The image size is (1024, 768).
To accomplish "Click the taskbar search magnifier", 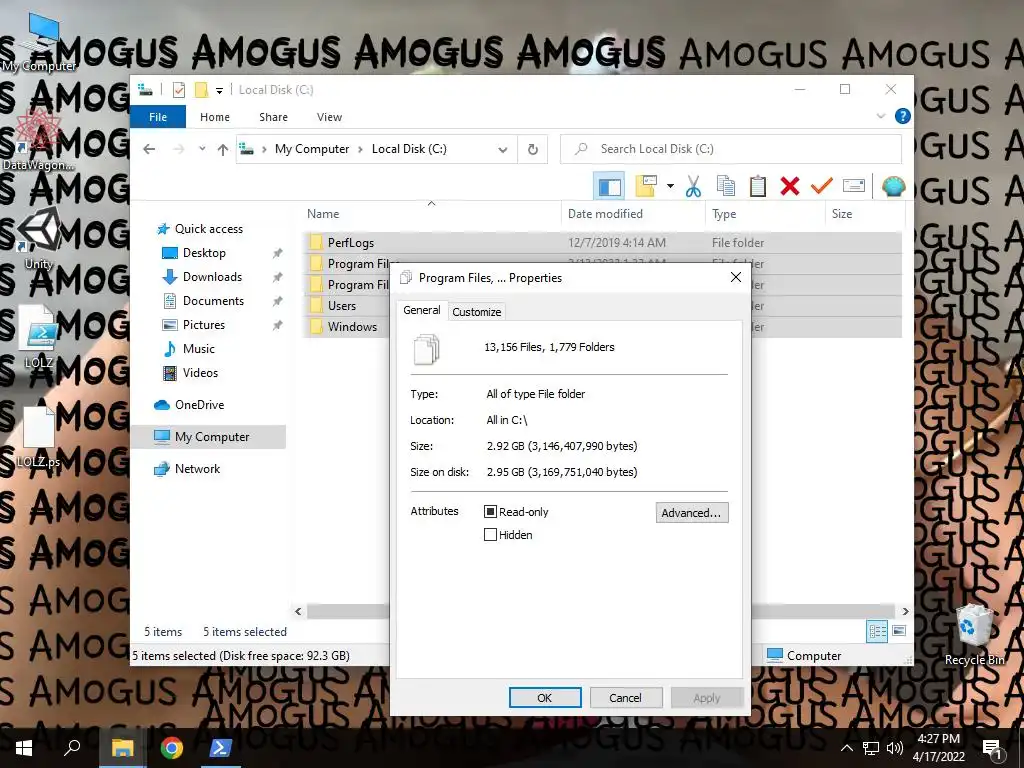I will [72, 748].
